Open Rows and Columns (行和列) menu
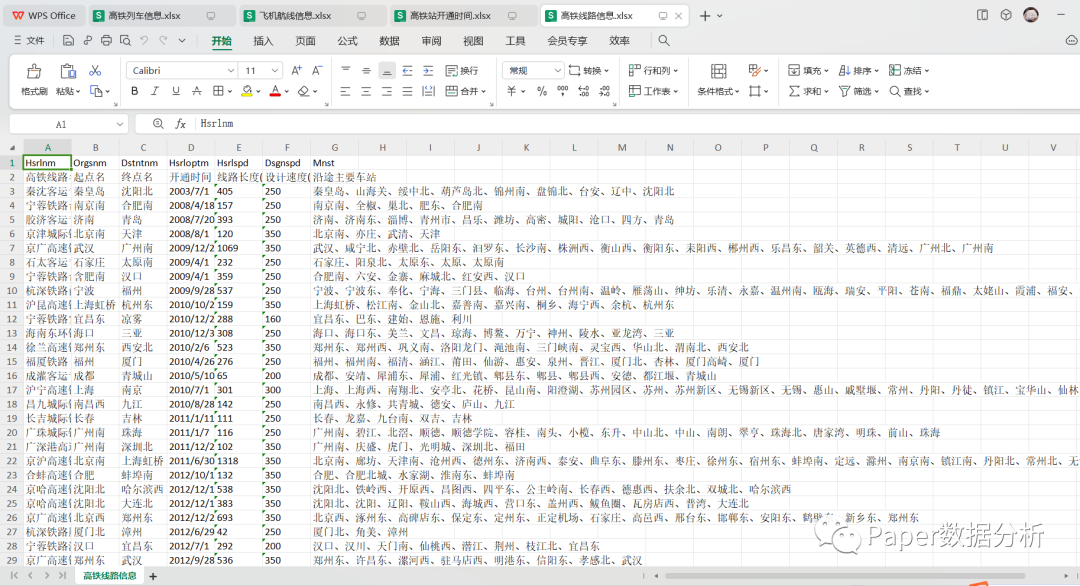 pyautogui.click(x=654, y=70)
